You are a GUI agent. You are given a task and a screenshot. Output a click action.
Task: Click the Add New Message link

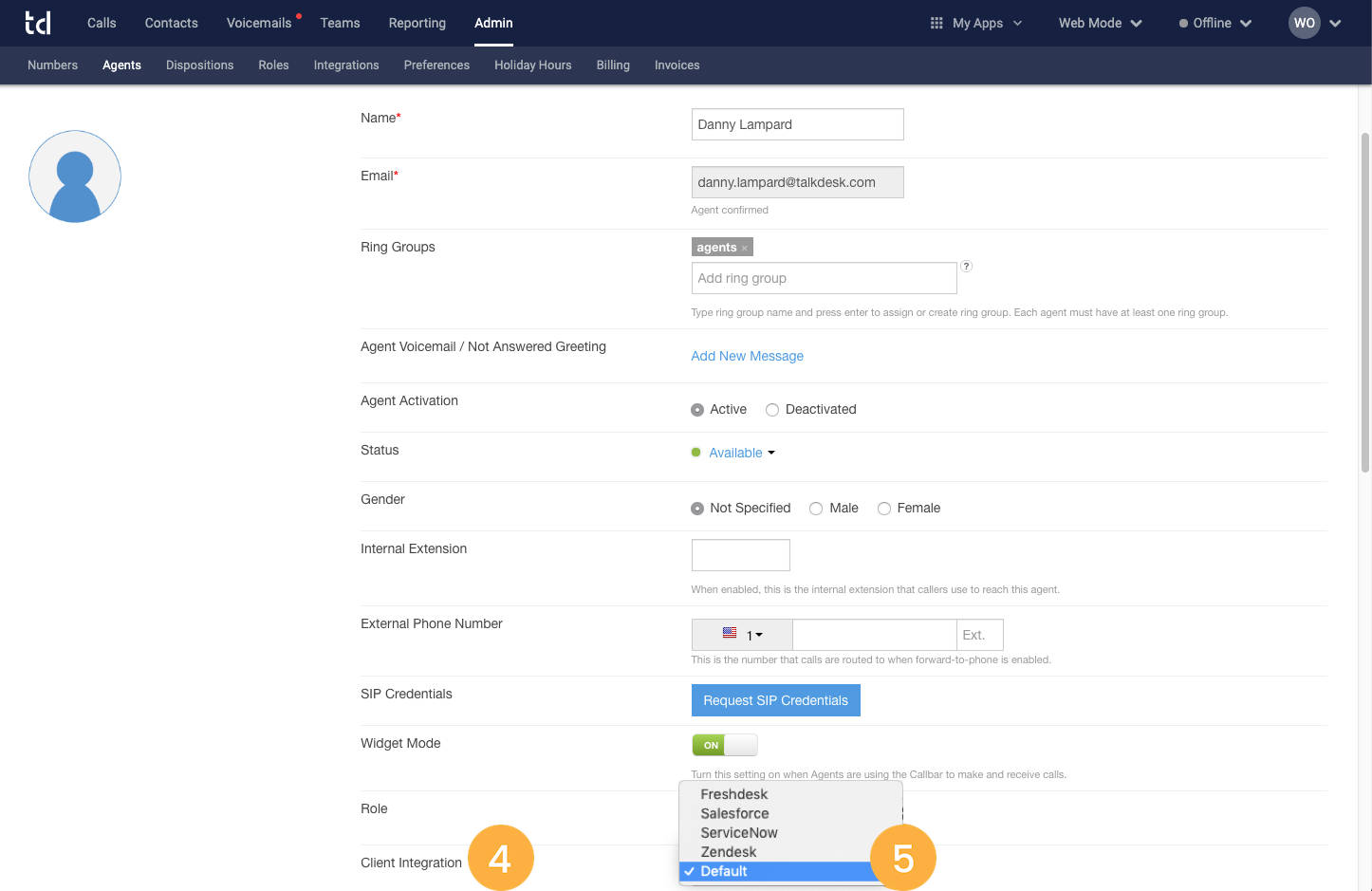click(x=747, y=356)
